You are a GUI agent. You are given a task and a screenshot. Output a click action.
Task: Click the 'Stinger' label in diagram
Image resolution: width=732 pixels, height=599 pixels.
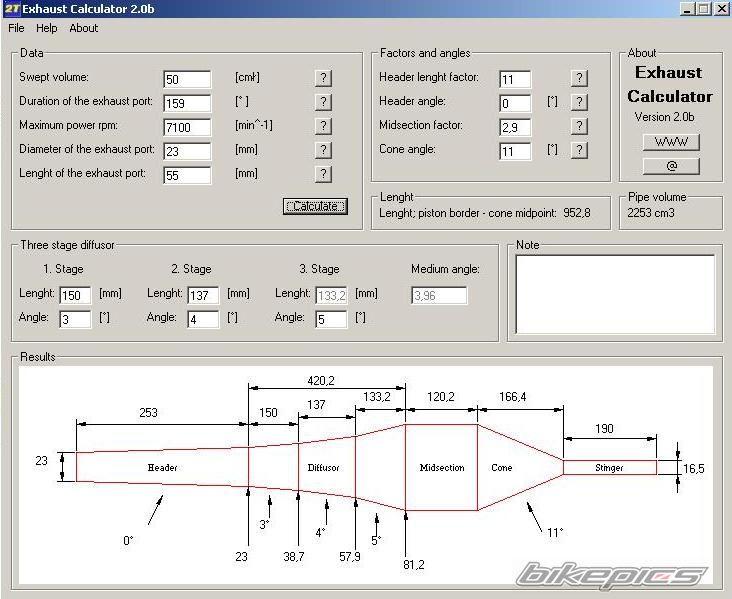pyautogui.click(x=609, y=467)
